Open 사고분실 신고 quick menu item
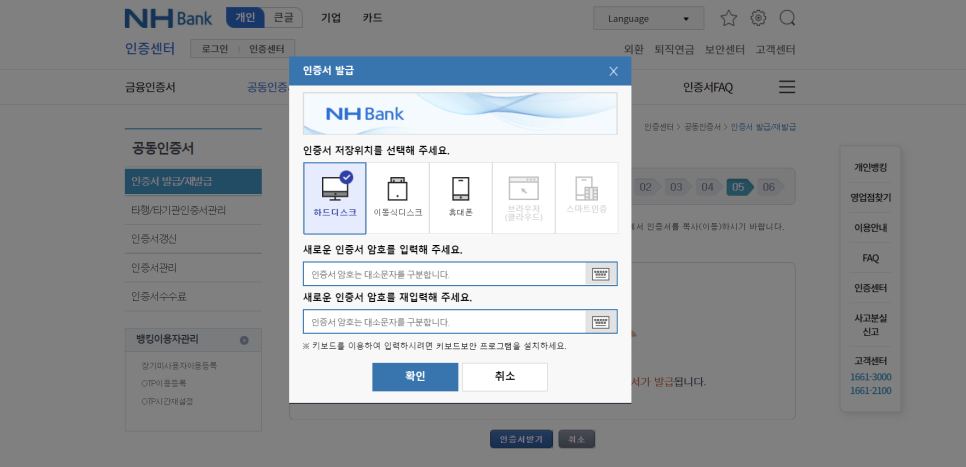Screen dimensions: 966x467 click(871, 325)
